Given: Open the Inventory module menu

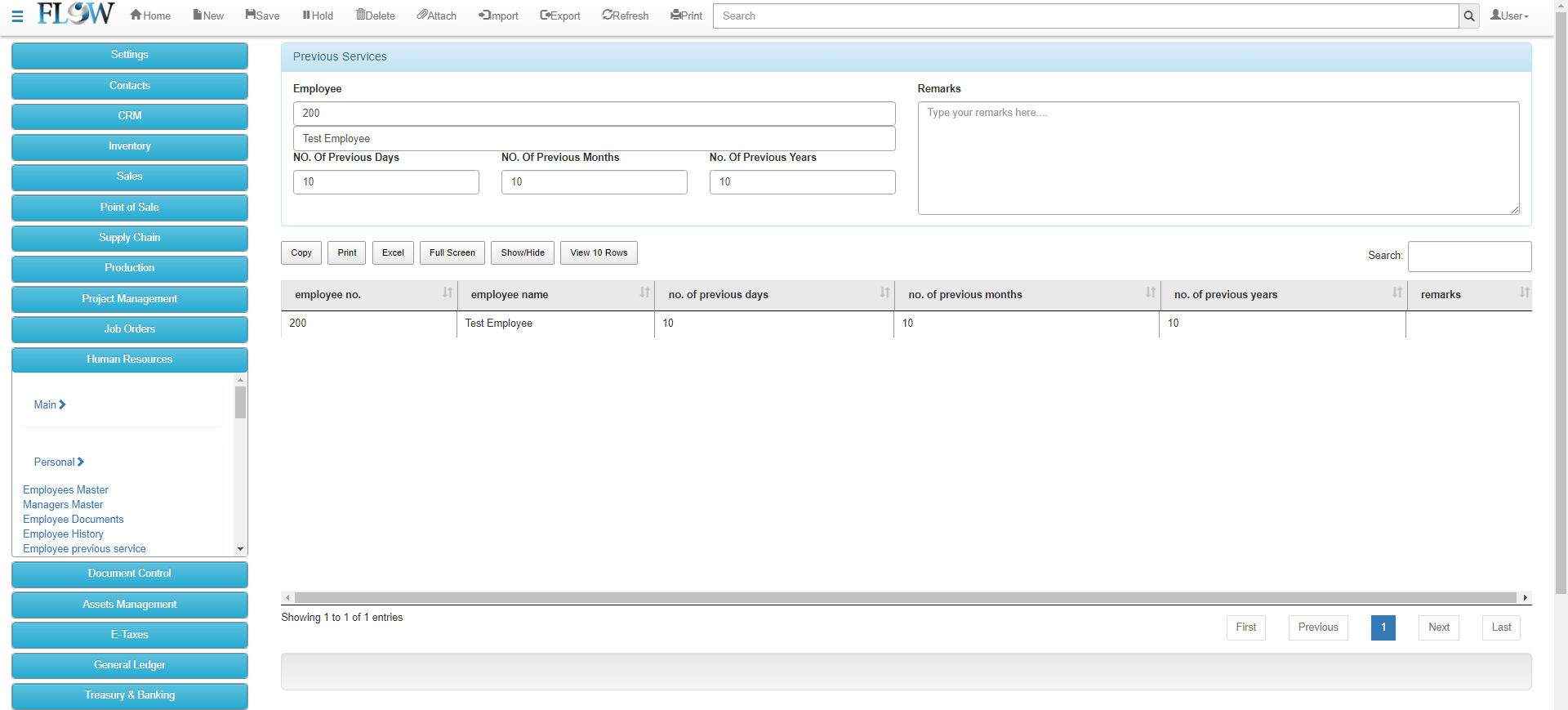Looking at the screenshot, I should pos(130,146).
